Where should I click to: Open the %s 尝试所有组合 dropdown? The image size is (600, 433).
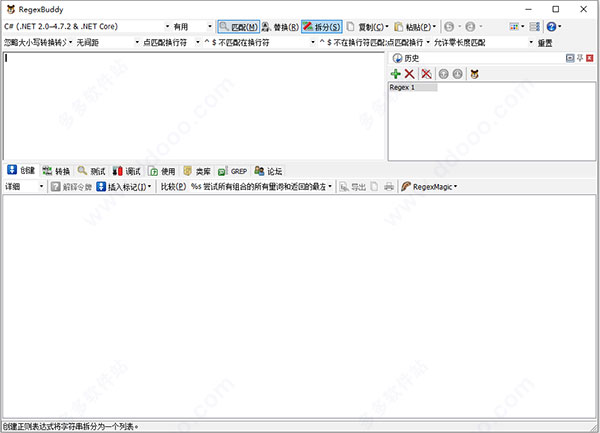click(261, 187)
